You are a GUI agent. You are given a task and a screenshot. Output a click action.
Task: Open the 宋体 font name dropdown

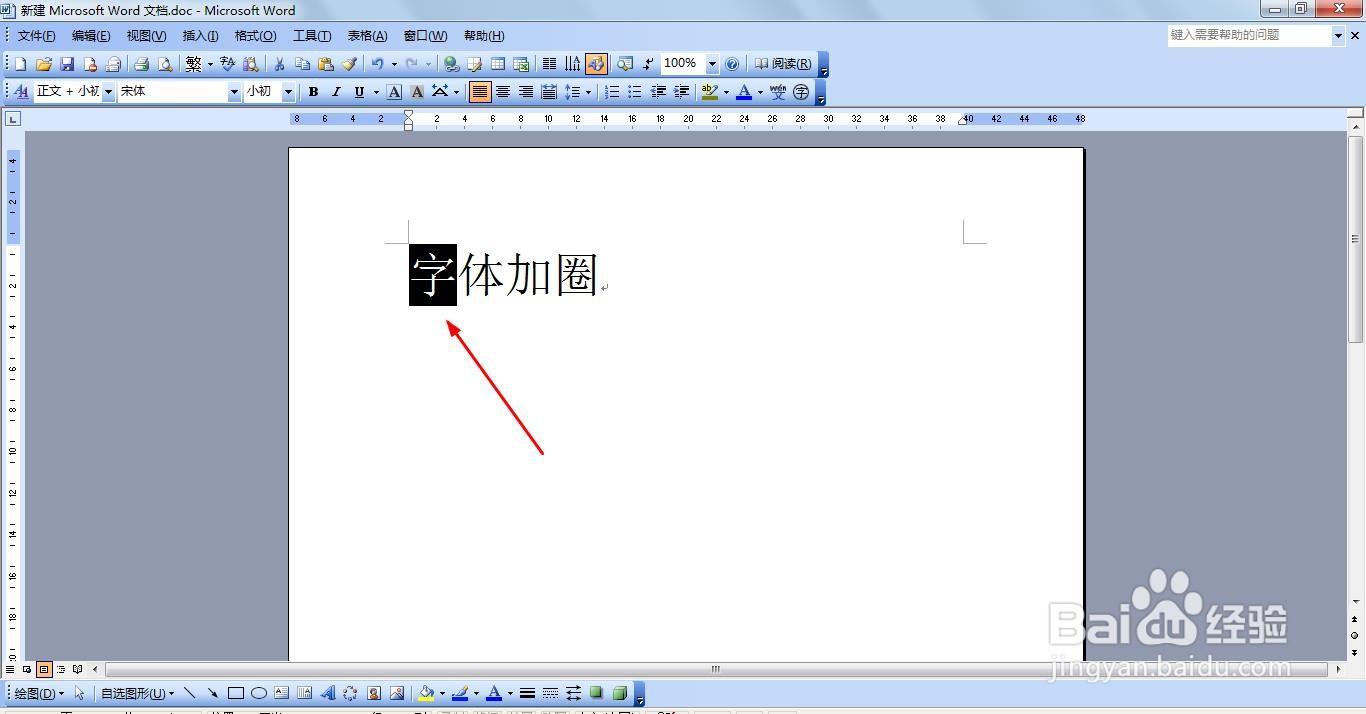click(233, 91)
